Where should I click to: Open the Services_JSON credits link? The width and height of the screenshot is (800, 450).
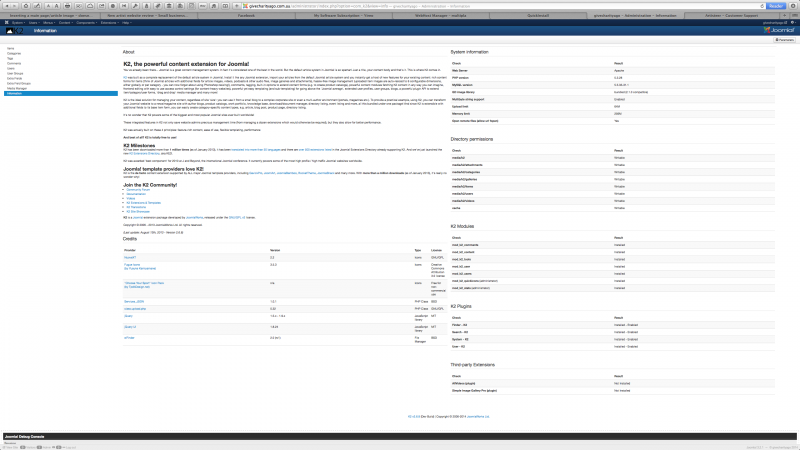(x=134, y=302)
